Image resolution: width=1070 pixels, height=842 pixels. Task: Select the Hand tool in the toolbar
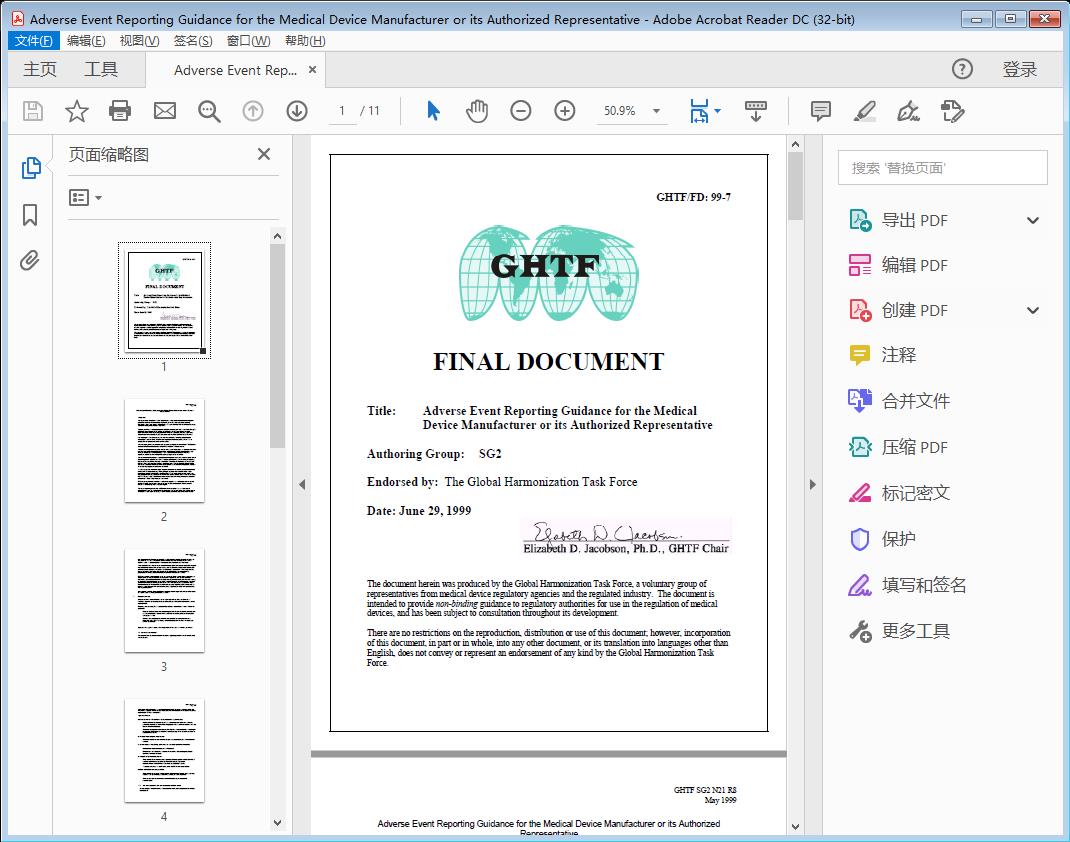pos(477,111)
